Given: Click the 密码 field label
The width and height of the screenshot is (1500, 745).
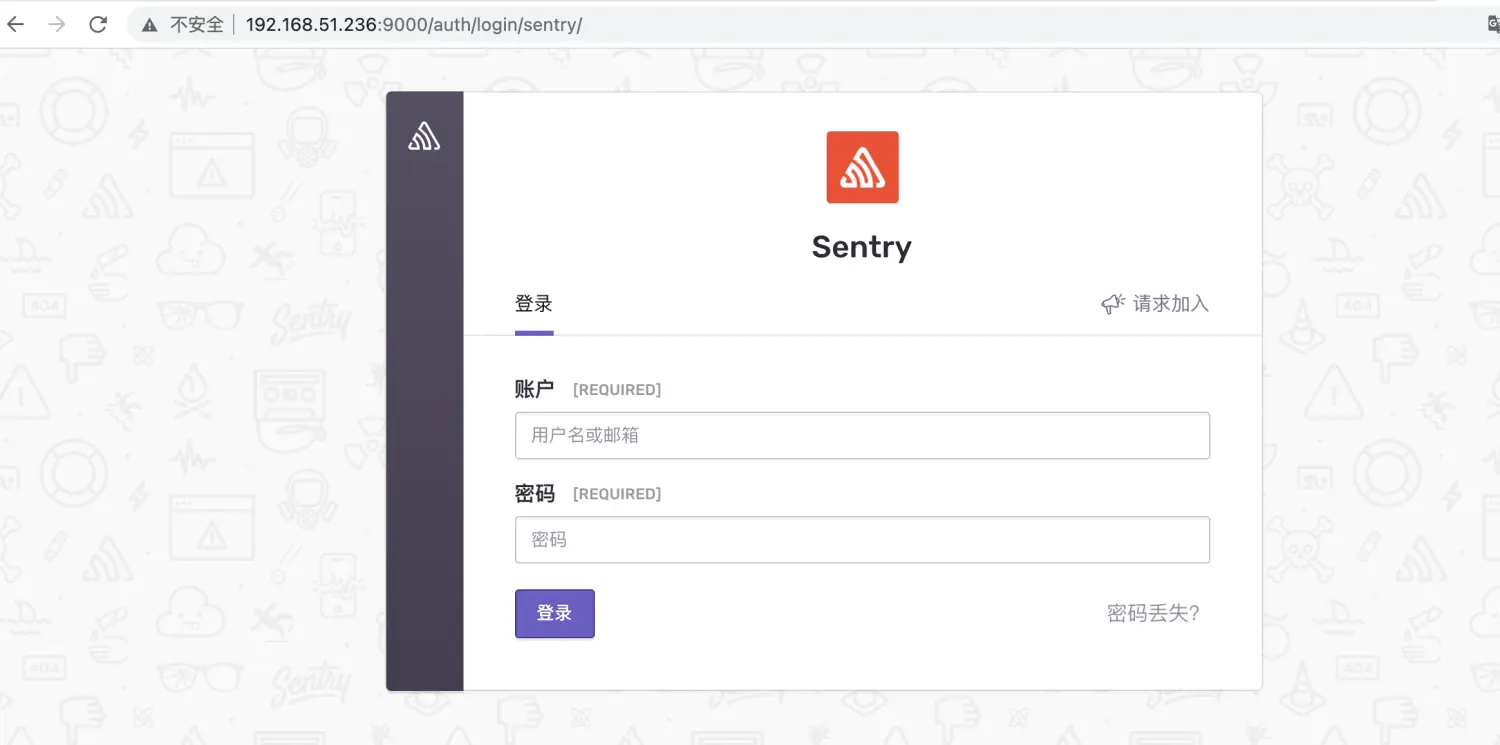Looking at the screenshot, I should click(x=534, y=493).
